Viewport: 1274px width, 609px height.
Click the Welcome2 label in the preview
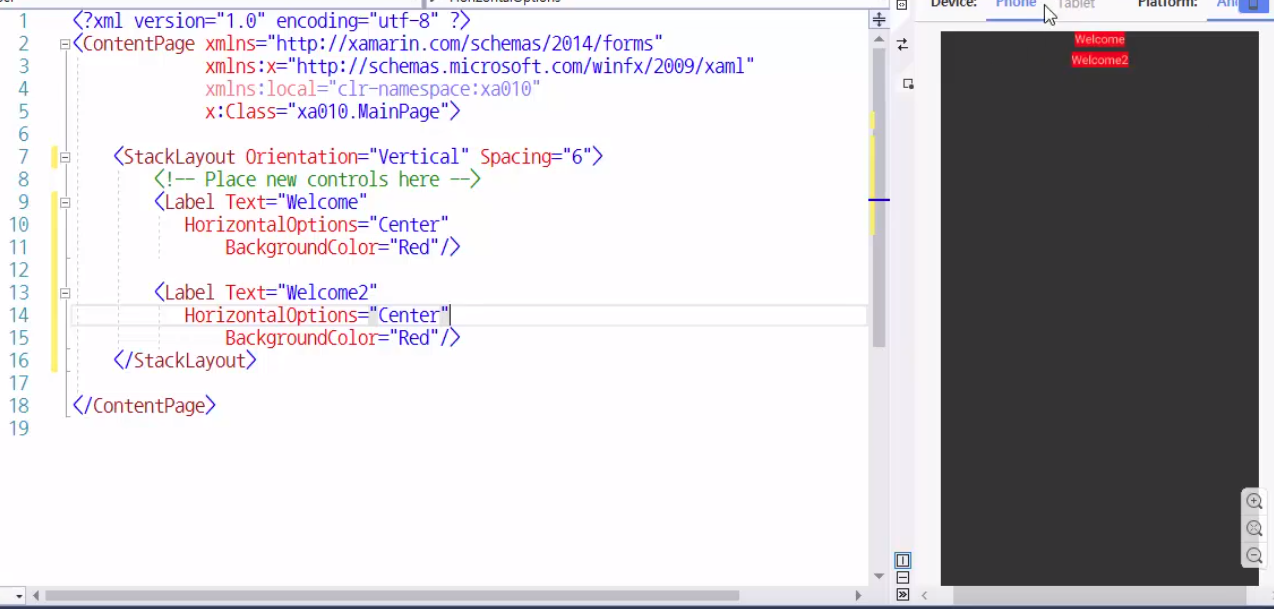[1099, 60]
